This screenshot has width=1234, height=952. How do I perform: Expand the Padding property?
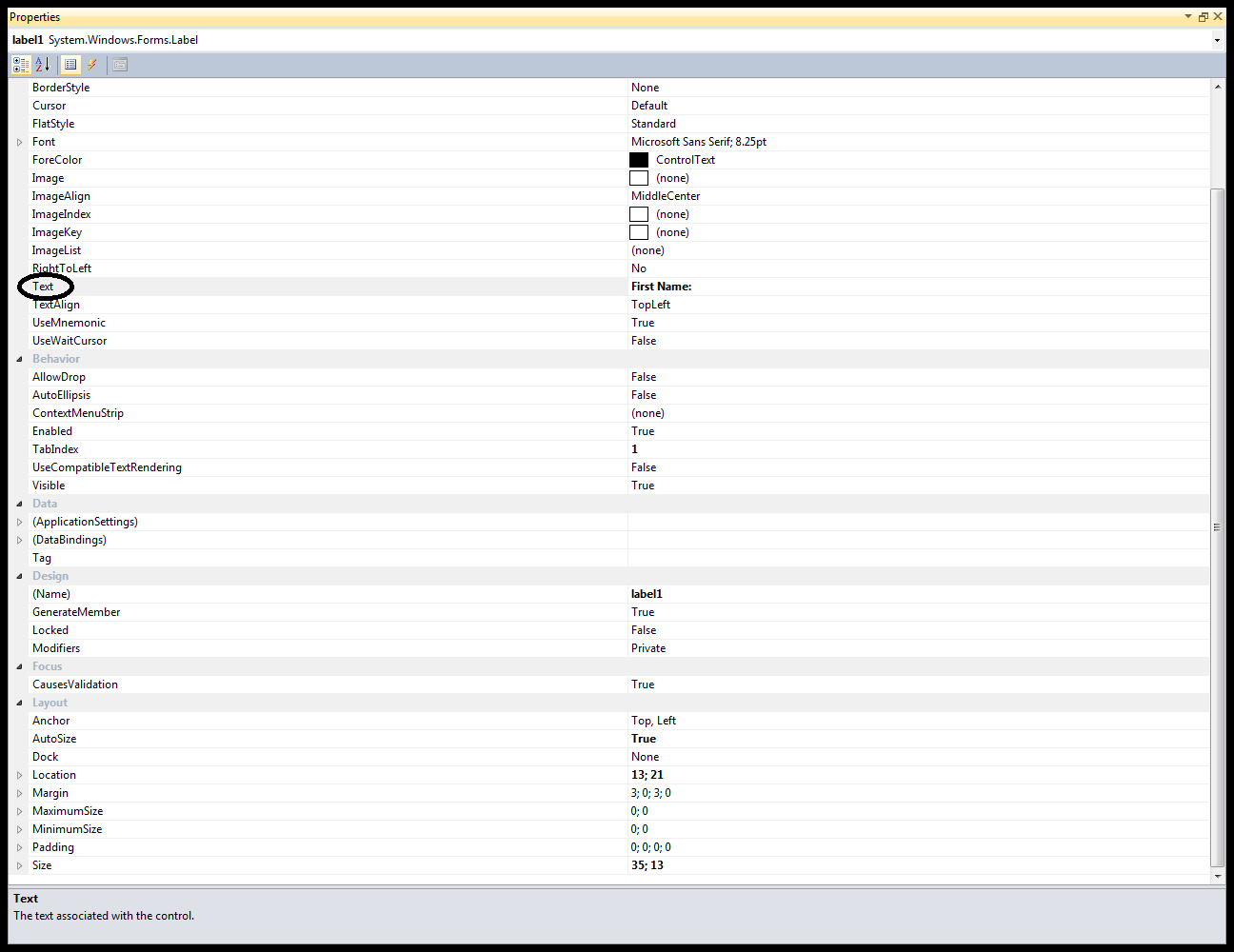pos(19,847)
